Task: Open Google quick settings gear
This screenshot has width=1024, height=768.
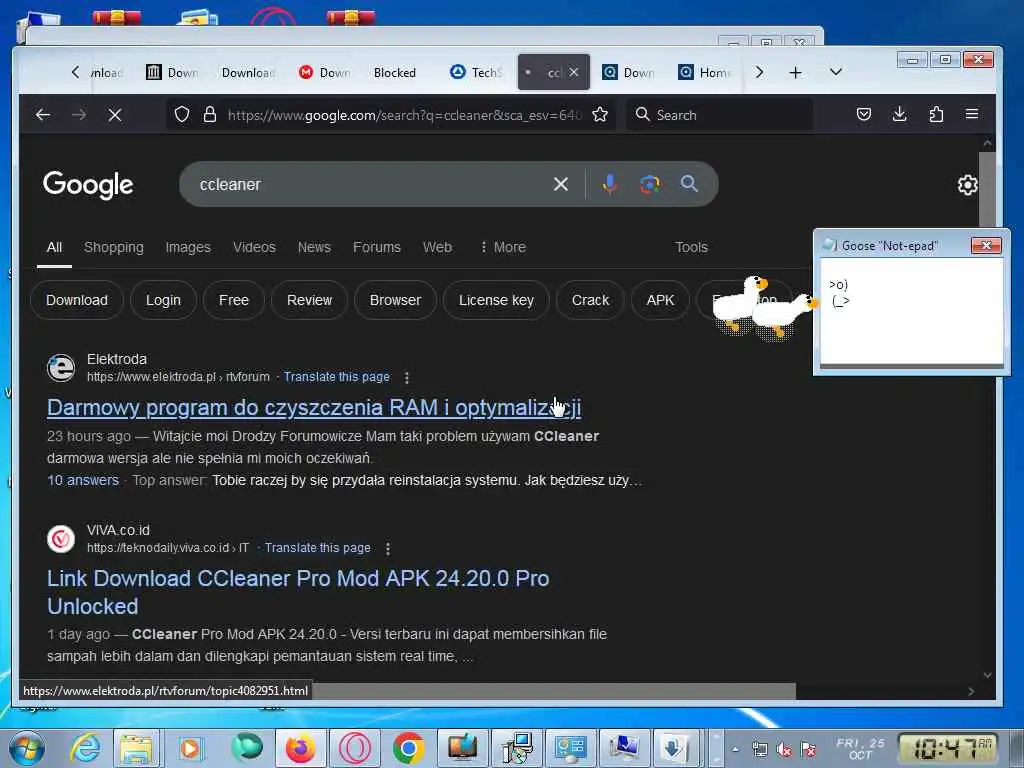Action: click(967, 185)
